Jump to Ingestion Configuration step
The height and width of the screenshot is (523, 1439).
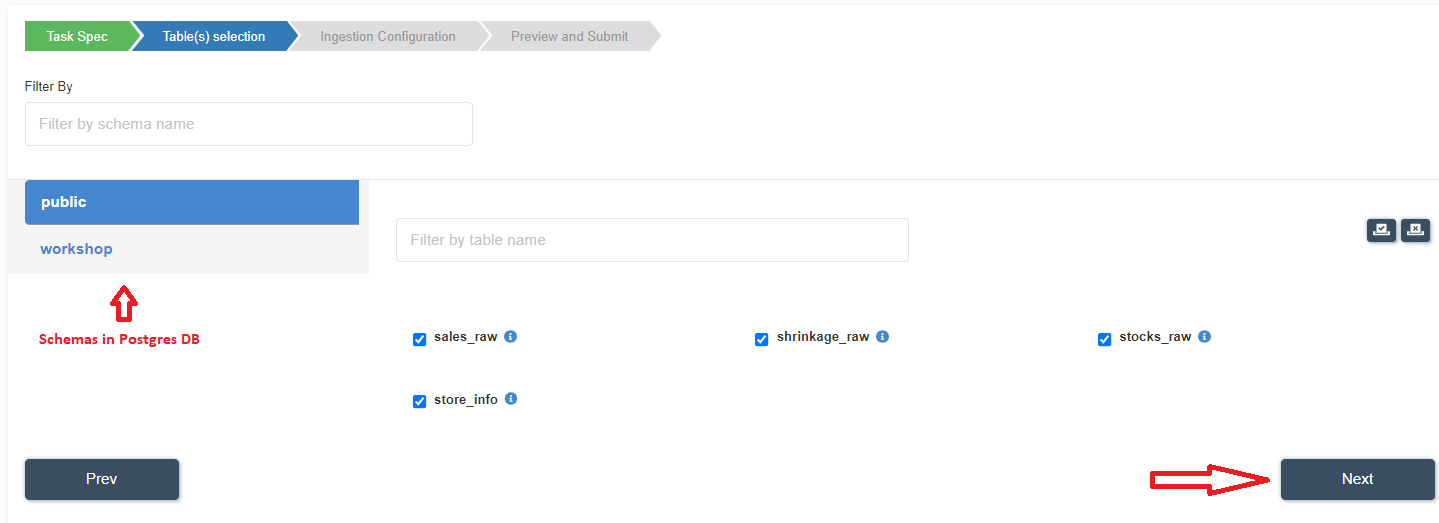point(388,37)
